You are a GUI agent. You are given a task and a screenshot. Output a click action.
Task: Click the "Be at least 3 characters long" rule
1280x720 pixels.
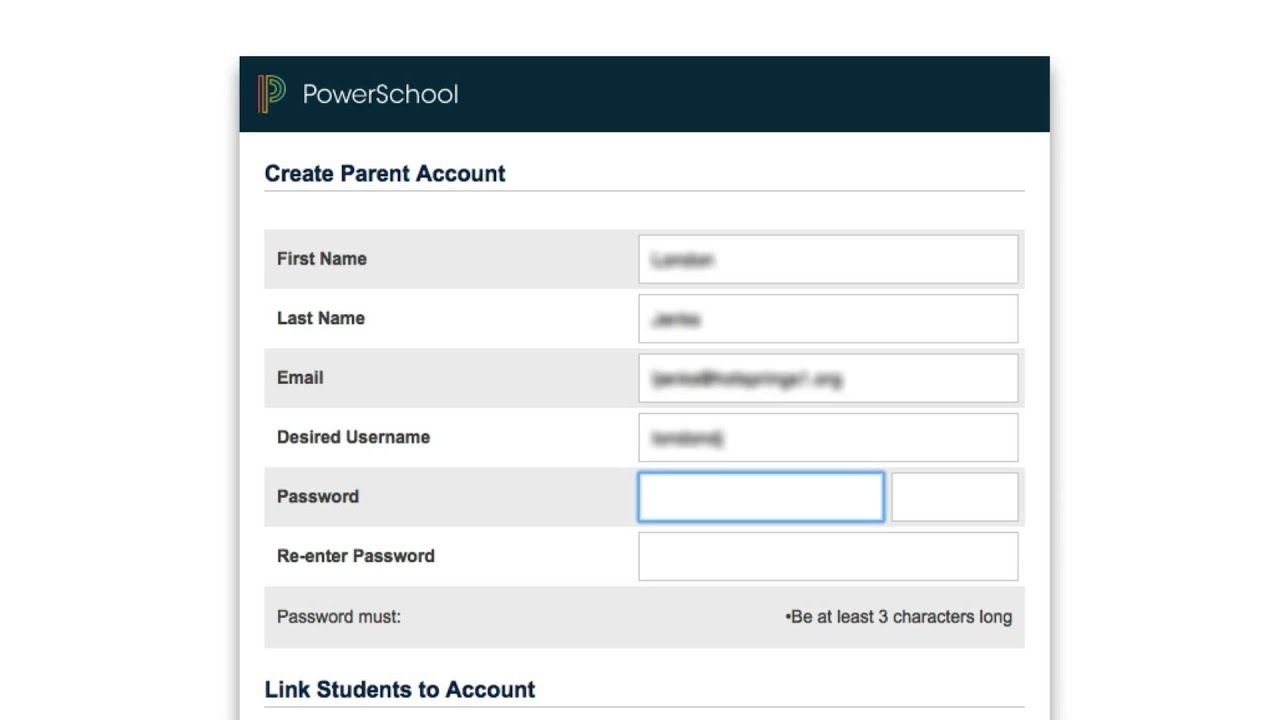900,617
